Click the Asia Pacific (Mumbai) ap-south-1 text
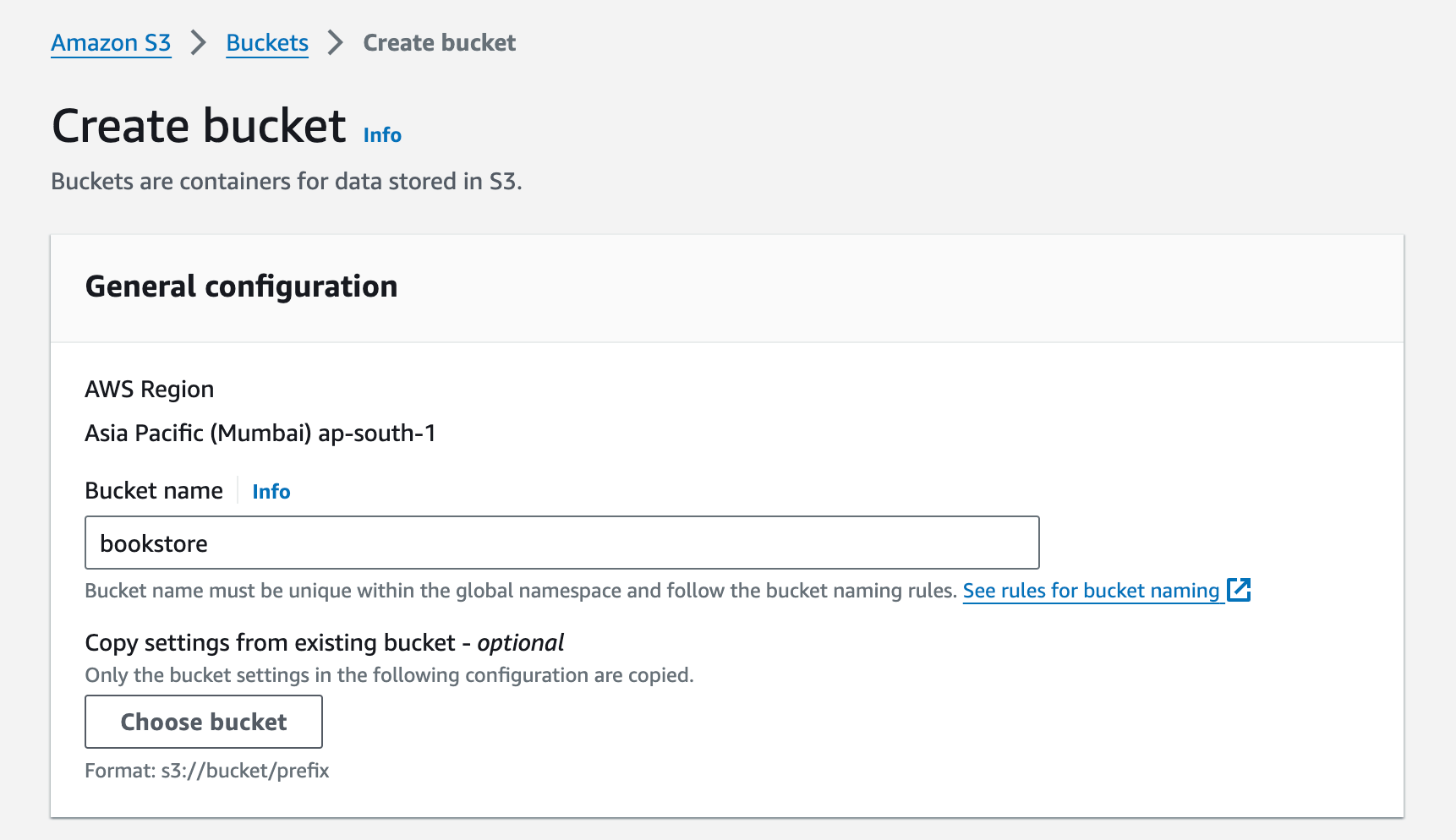1456x840 pixels. 260,433
